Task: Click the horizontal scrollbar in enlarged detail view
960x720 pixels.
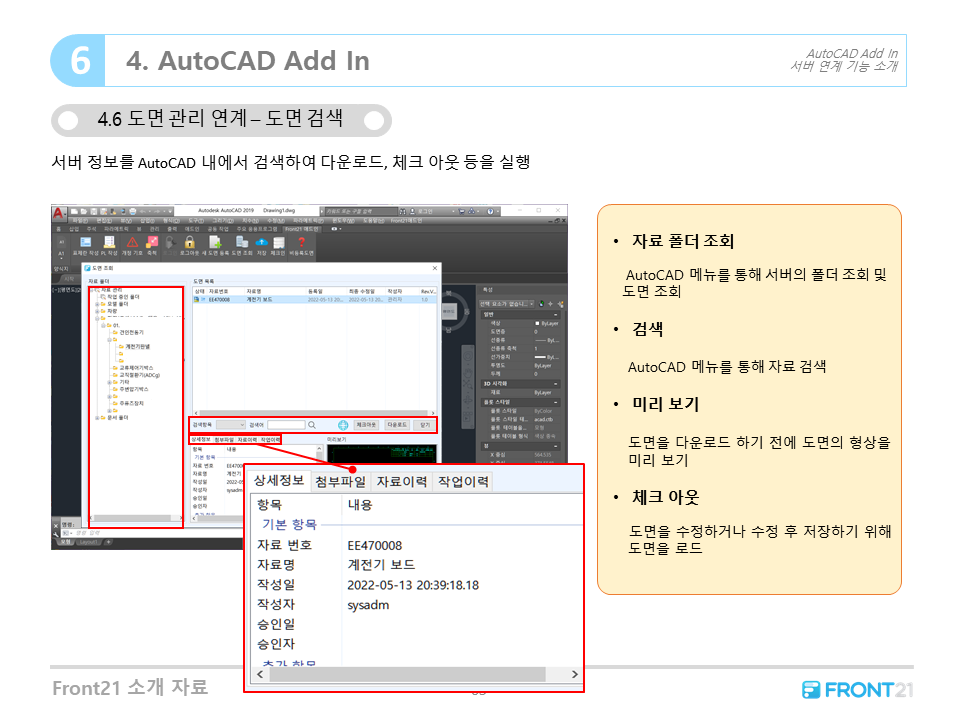Action: point(407,674)
